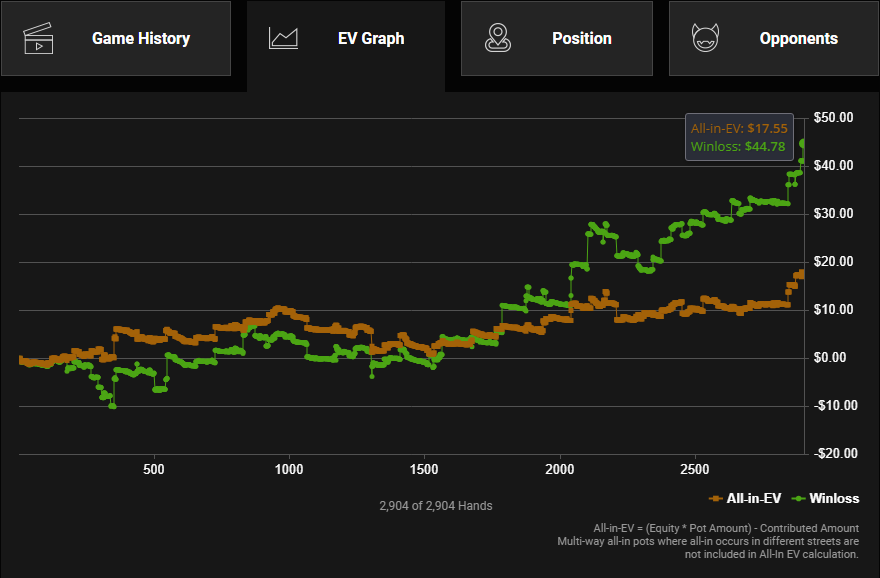
Task: Click the Game History clapperboard icon
Action: 38,38
